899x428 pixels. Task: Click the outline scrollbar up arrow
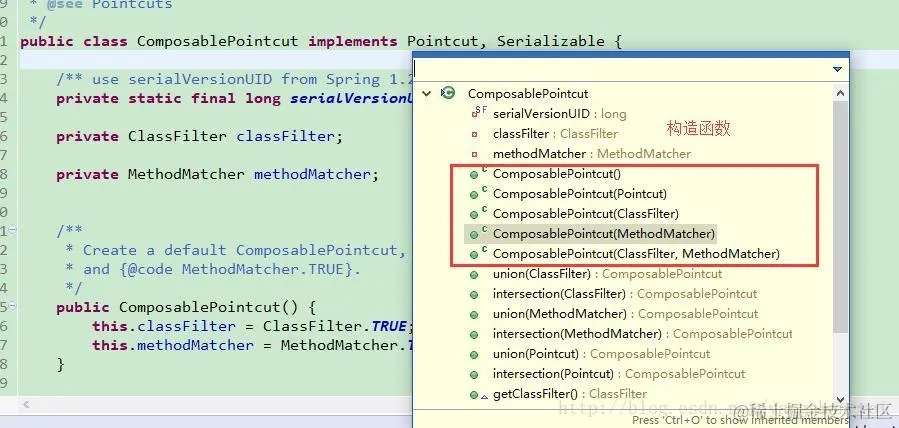click(840, 93)
